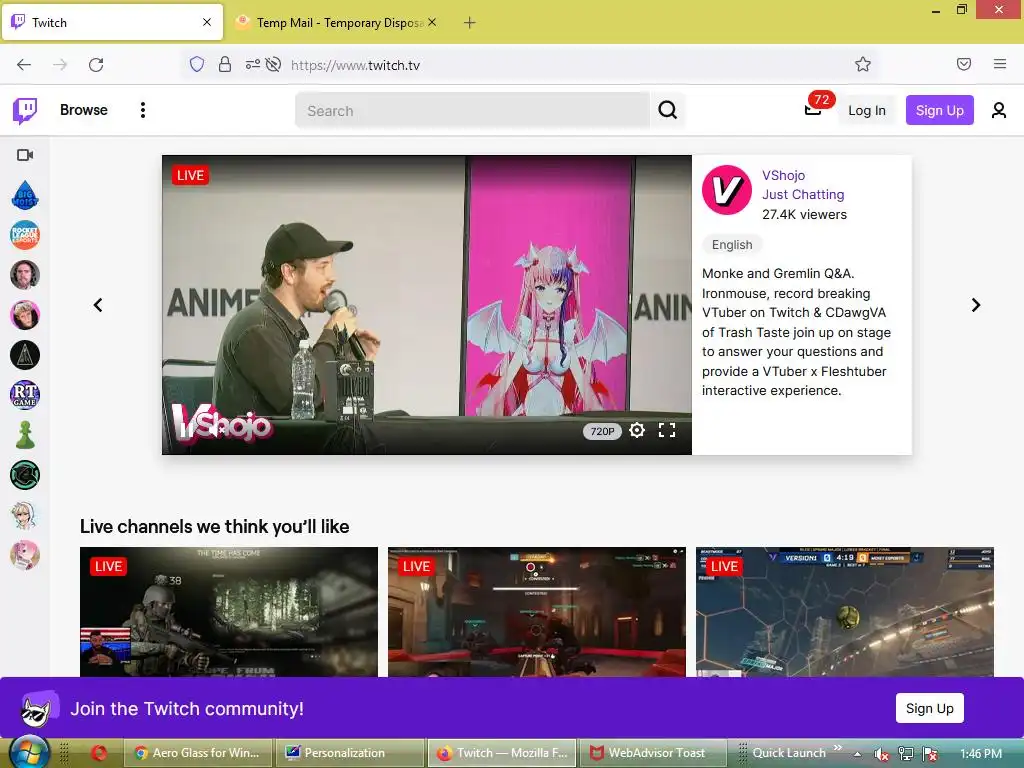1024x768 pixels.
Task: Open the Big Moist channel avatar in sidebar
Action: (x=25, y=195)
